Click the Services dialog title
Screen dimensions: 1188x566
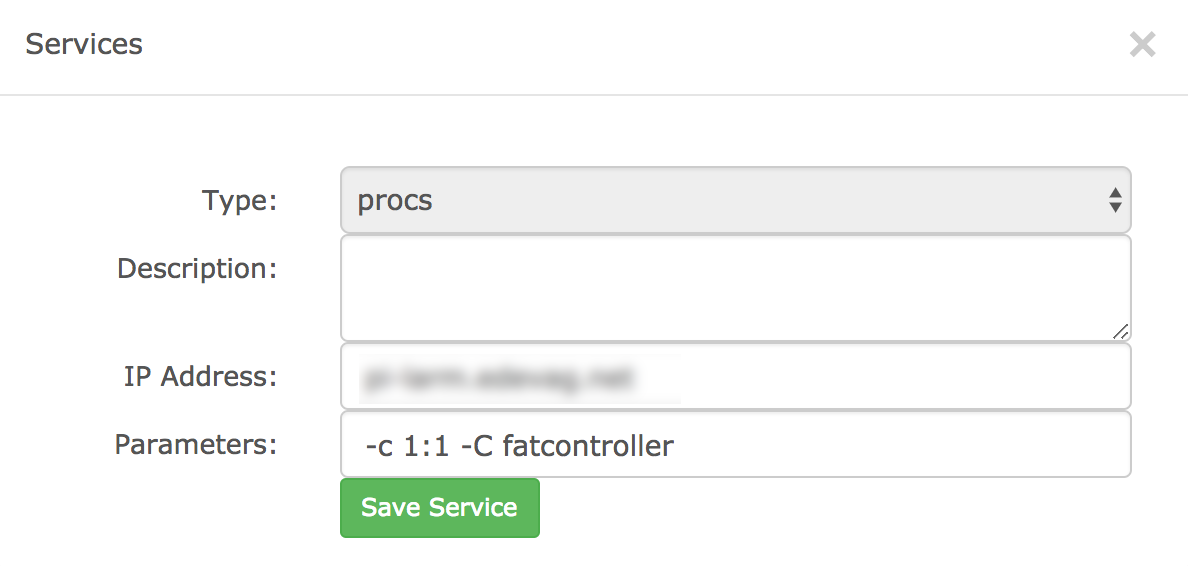pyautogui.click(x=84, y=44)
